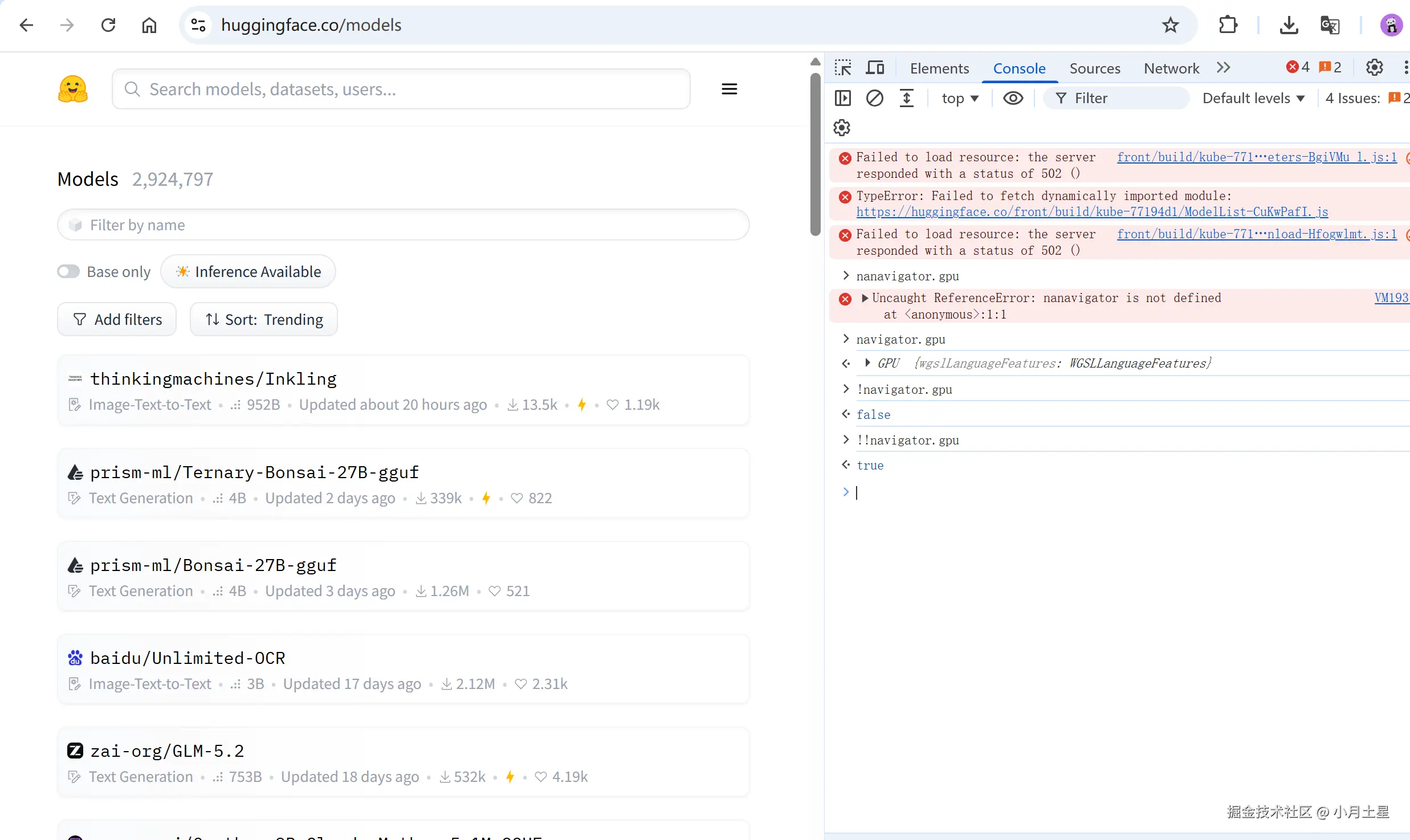Click the page vertical scrollbar thumb
The width and height of the screenshot is (1410, 840).
816,154
